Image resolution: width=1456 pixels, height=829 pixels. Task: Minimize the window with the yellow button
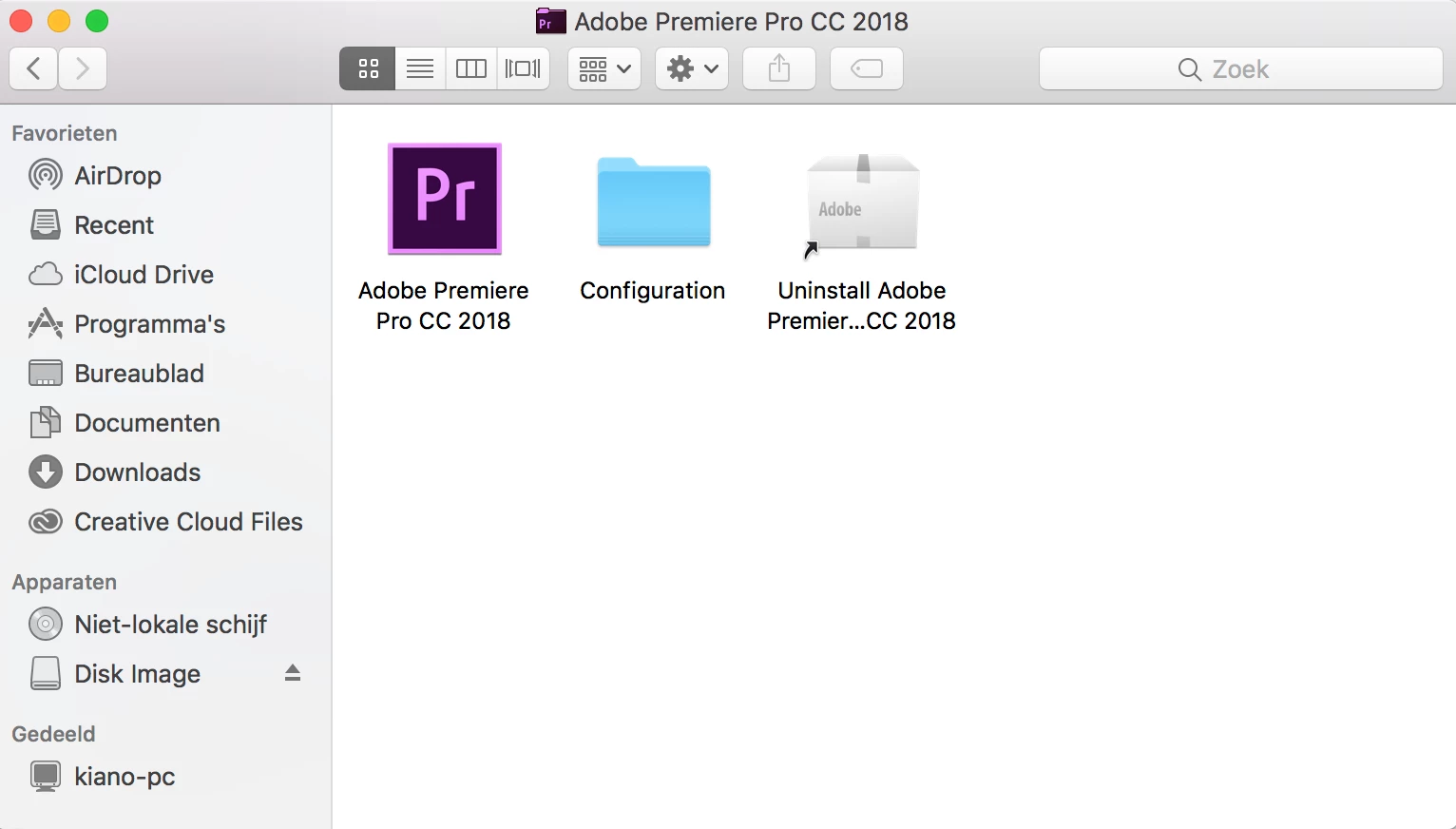(x=59, y=21)
